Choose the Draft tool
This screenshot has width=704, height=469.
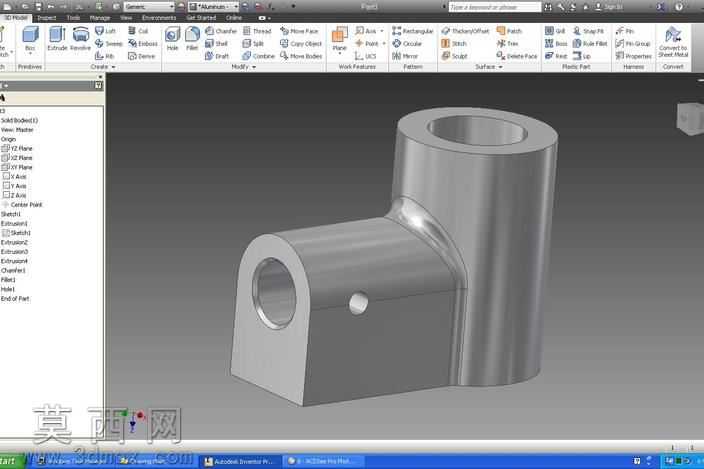click(217, 56)
